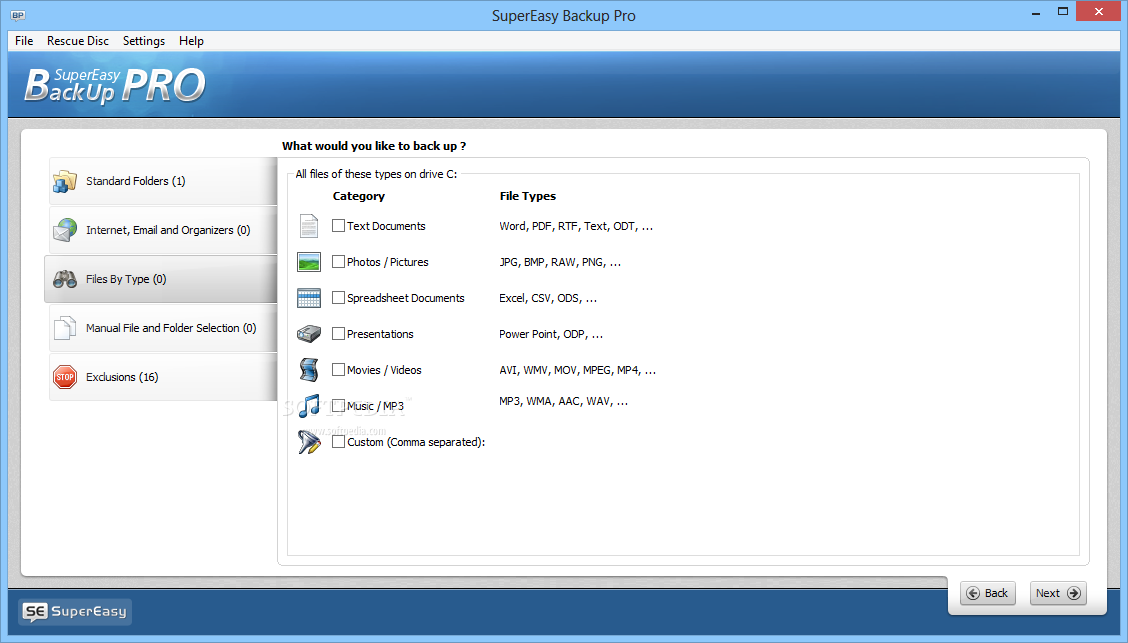Click 'JPG, BMP, RAW, PNG' file types text

pos(560,262)
